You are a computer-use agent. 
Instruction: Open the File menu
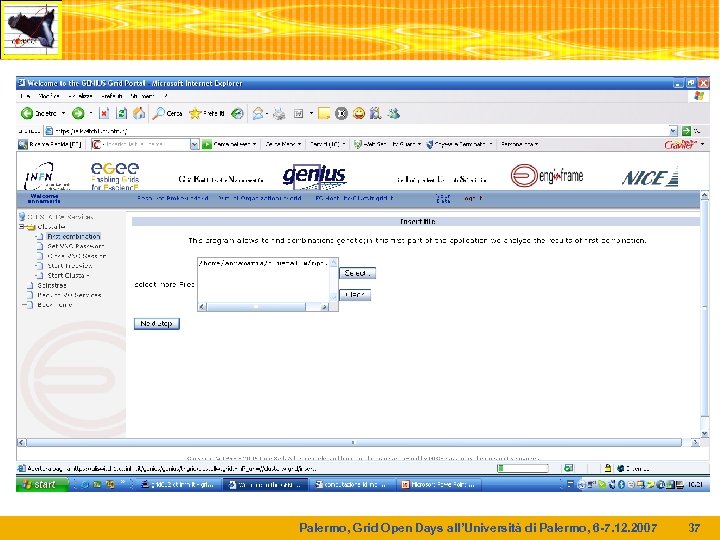point(25,96)
